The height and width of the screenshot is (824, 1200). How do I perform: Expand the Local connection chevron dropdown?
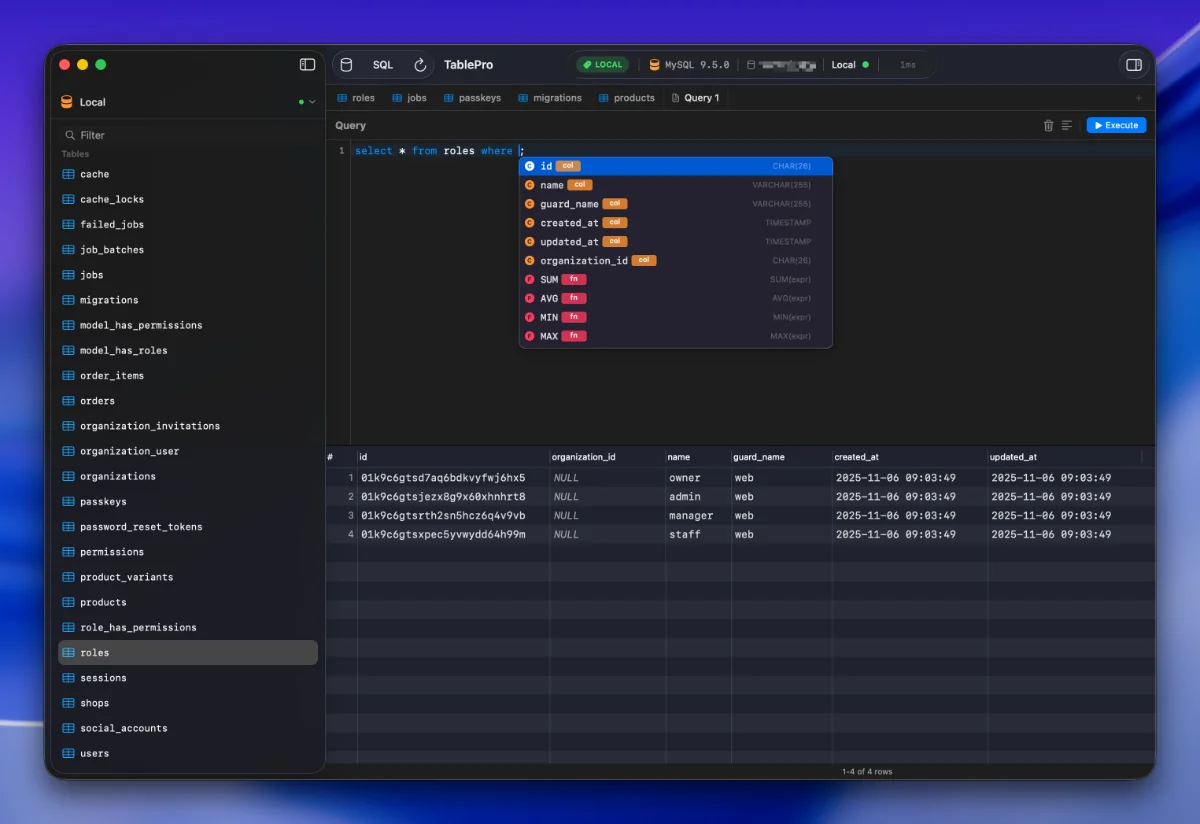point(312,102)
